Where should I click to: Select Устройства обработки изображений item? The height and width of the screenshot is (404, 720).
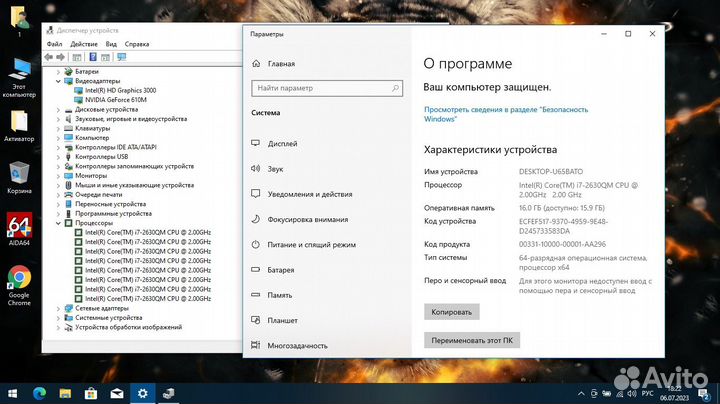tap(129, 327)
